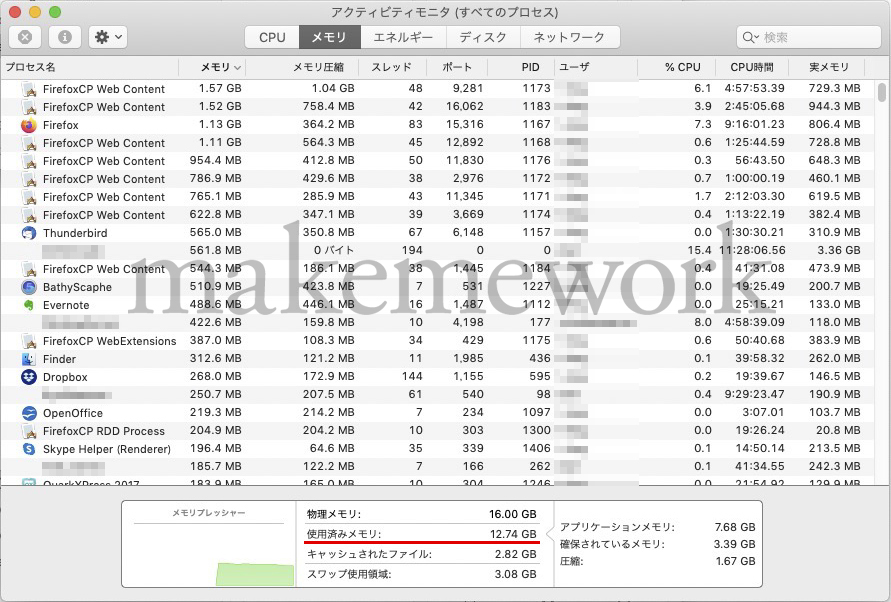
Task: Click icon of FirefoxCP Web Content 765.1 MB
Action: coord(29,197)
